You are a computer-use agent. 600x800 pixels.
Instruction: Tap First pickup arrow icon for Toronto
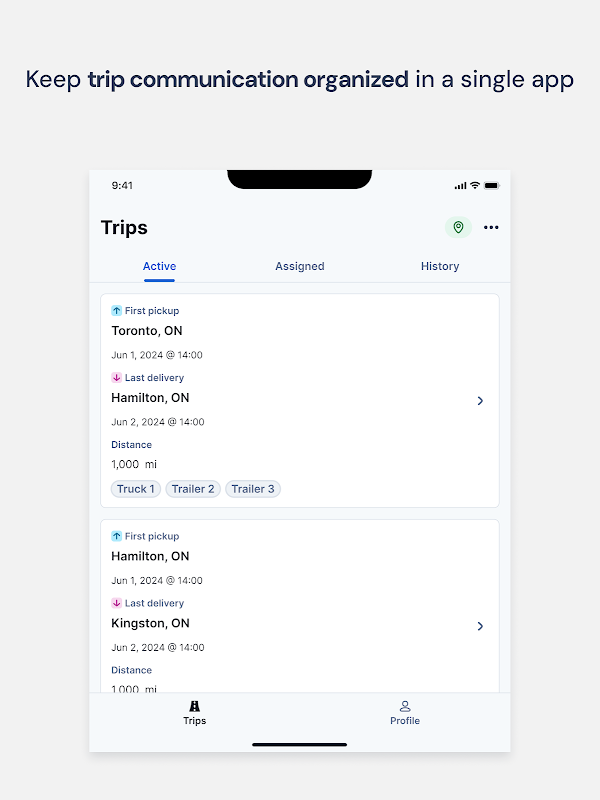coord(116,311)
